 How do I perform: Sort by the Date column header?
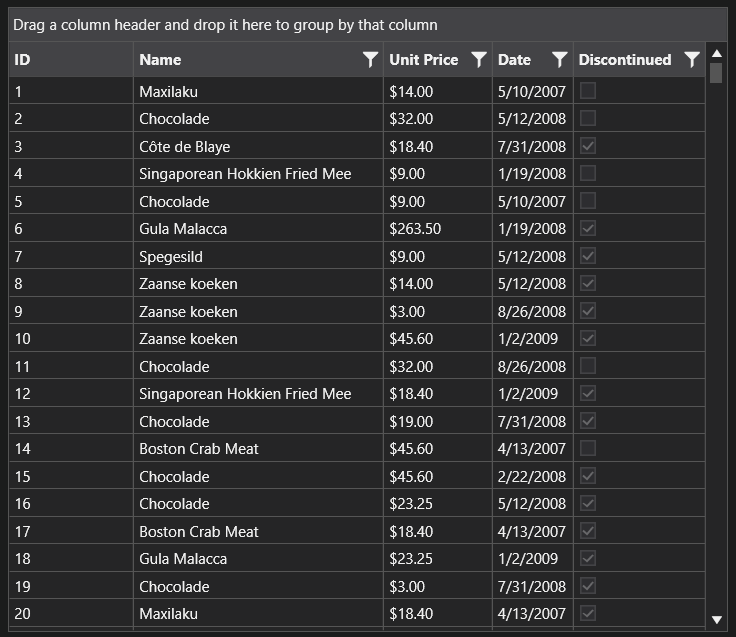coord(533,60)
